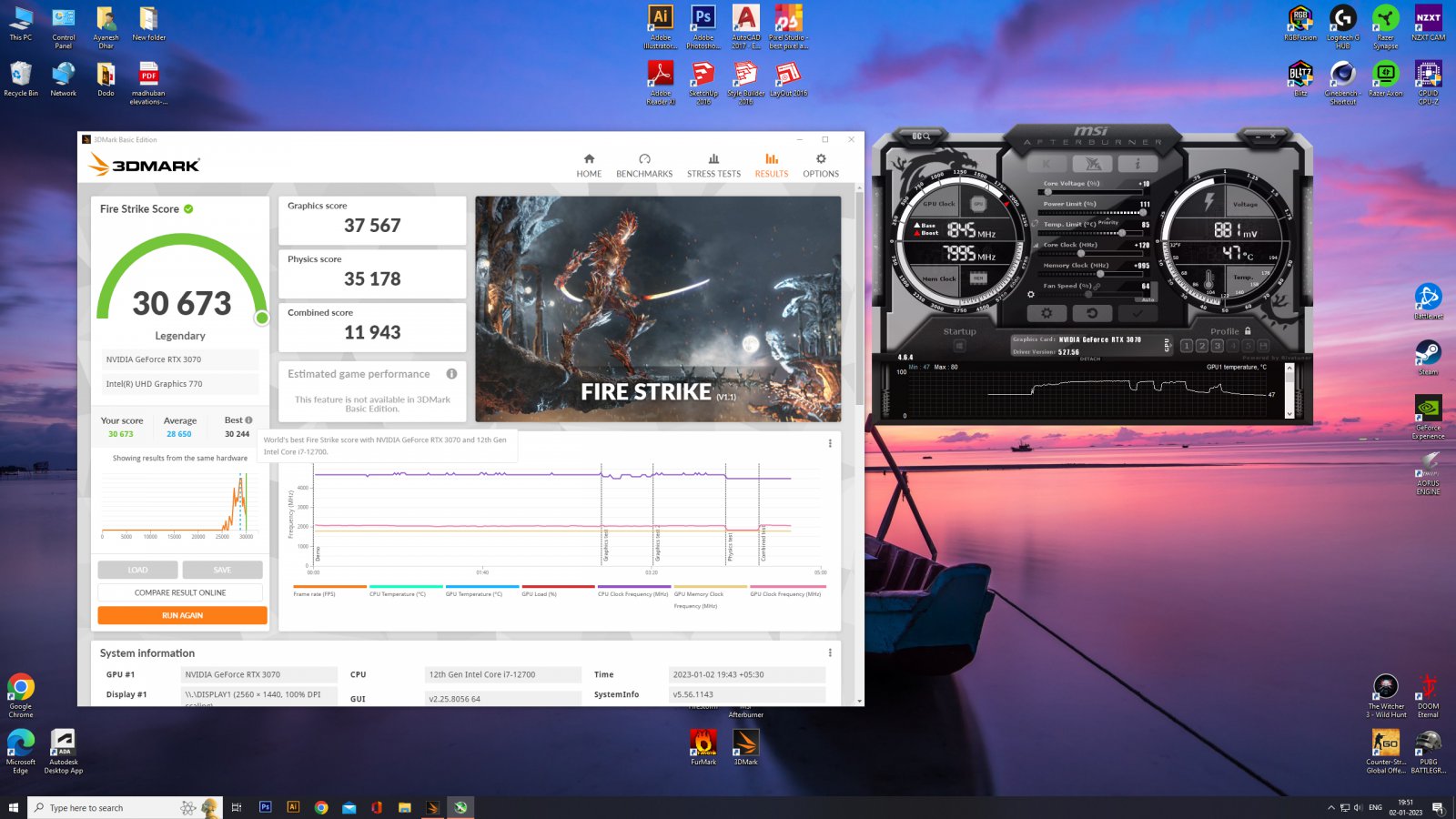Open the monitoring chart three-dot menu
The height and width of the screenshot is (819, 1456).
(x=830, y=444)
